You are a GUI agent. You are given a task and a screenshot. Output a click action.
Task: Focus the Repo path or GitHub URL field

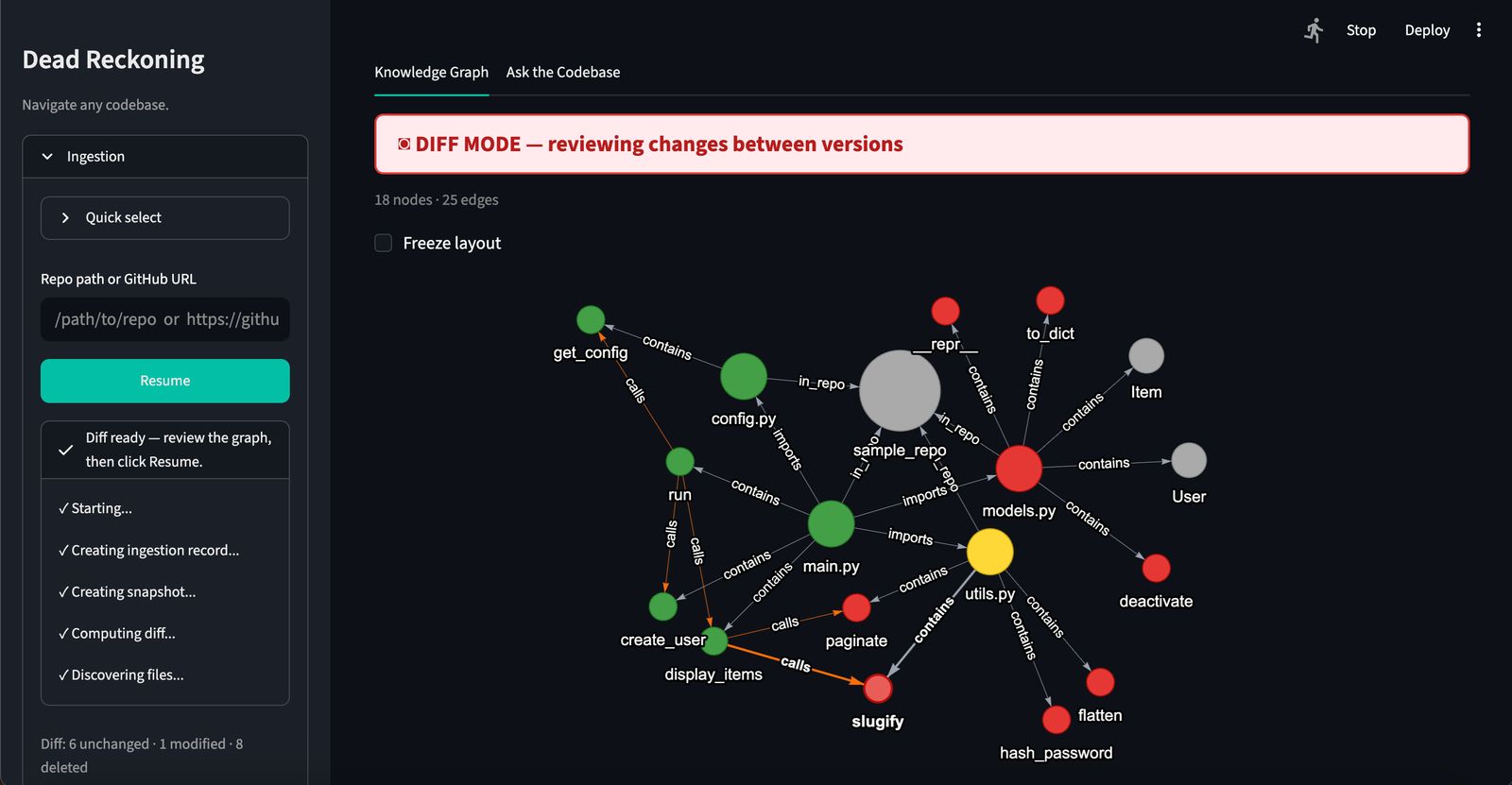(x=165, y=319)
